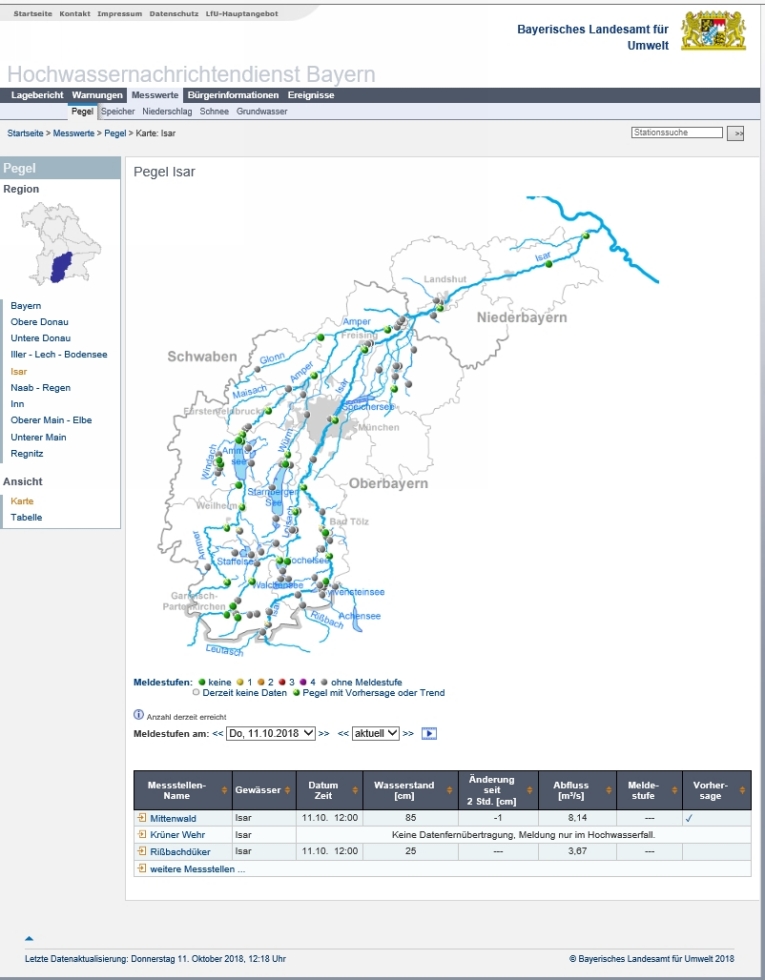Select region Iller - Lech - Bodensee
Screen dimensions: 765x980
coord(59,354)
